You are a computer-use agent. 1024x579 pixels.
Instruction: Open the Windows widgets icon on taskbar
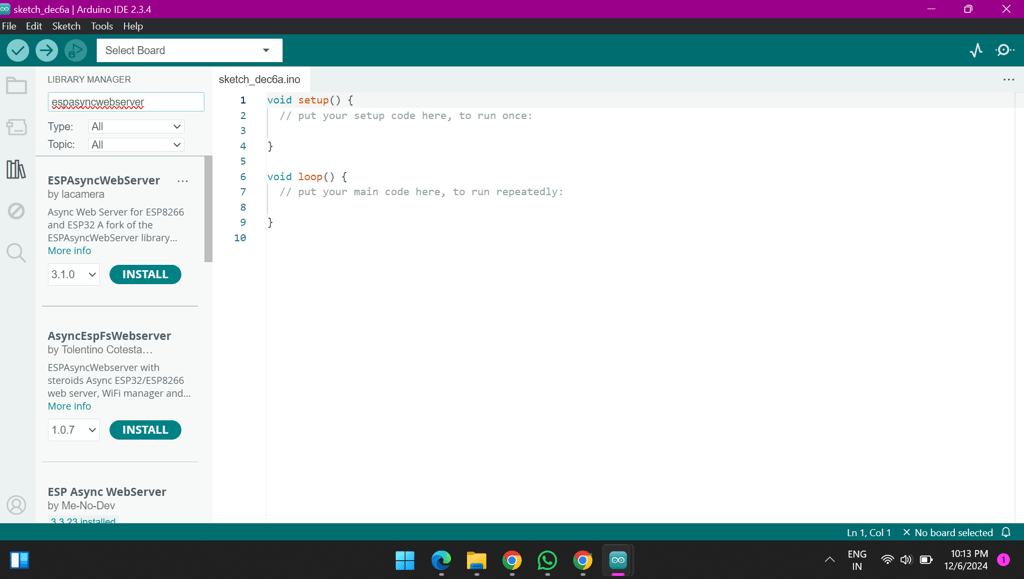click(x=20, y=560)
